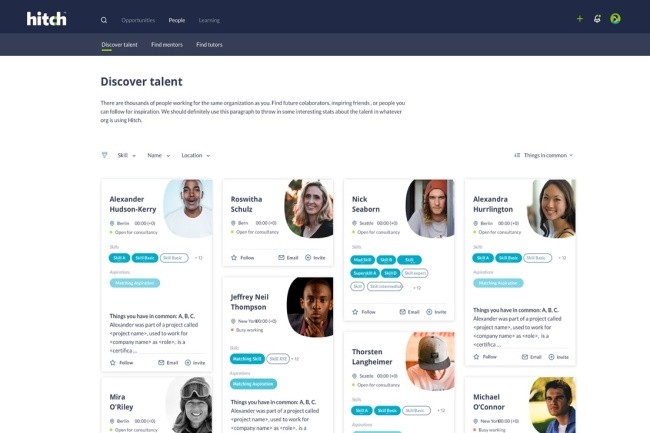Viewport: 650px width, 433px height.
Task: Switch to the Find mentors tab
Action: pyautogui.click(x=167, y=44)
